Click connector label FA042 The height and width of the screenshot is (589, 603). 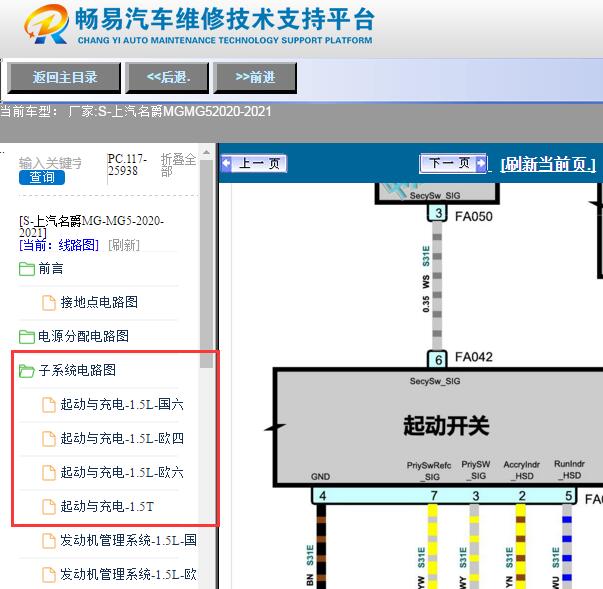coord(473,357)
